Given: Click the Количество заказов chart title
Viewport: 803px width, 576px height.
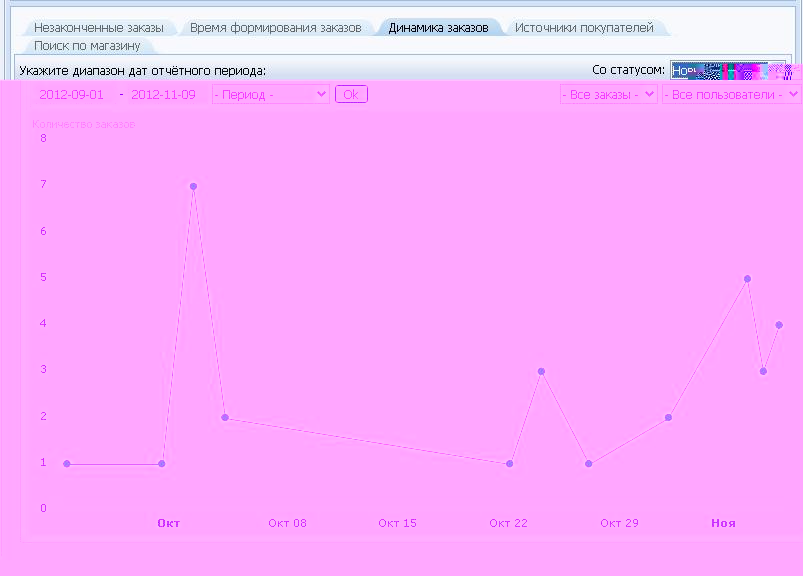Looking at the screenshot, I should point(84,124).
